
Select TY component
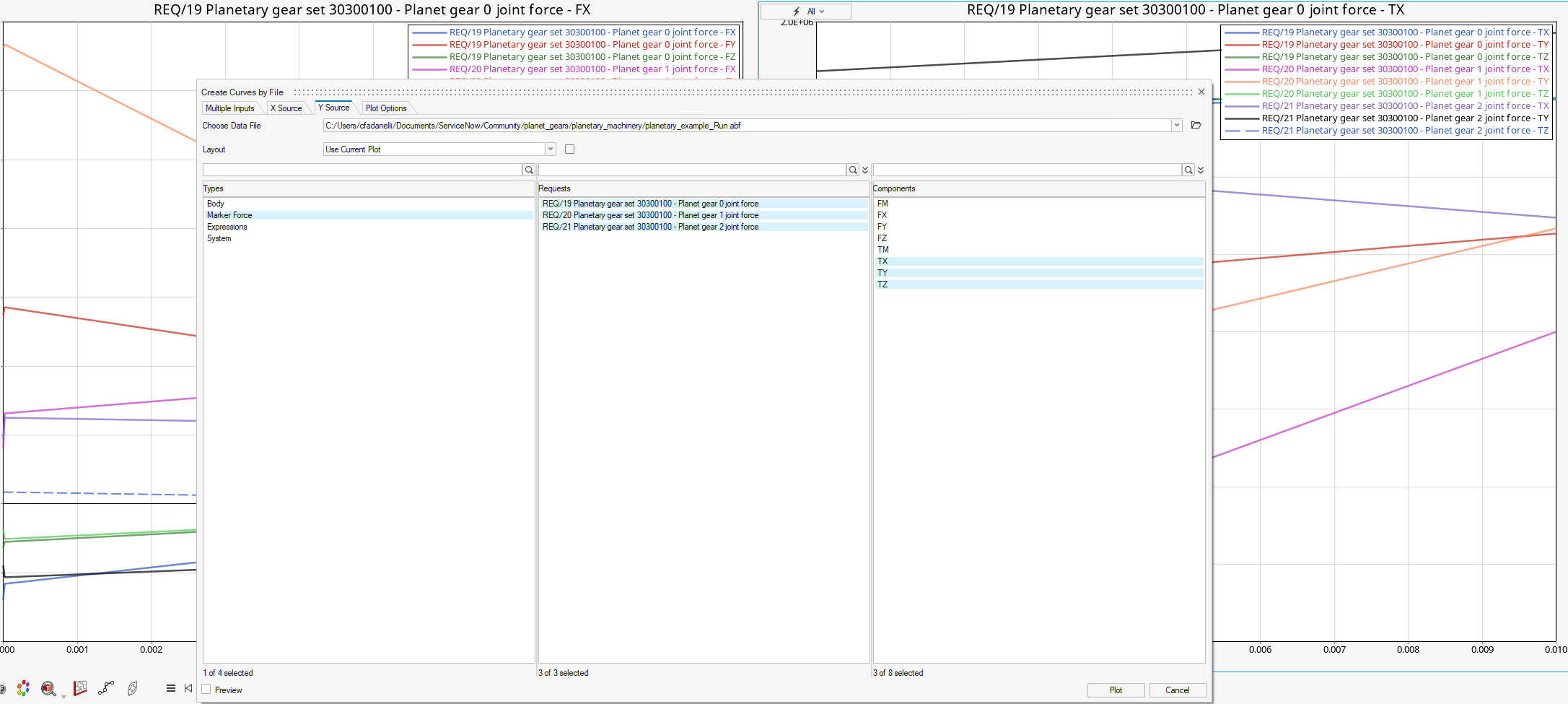tap(1039, 273)
